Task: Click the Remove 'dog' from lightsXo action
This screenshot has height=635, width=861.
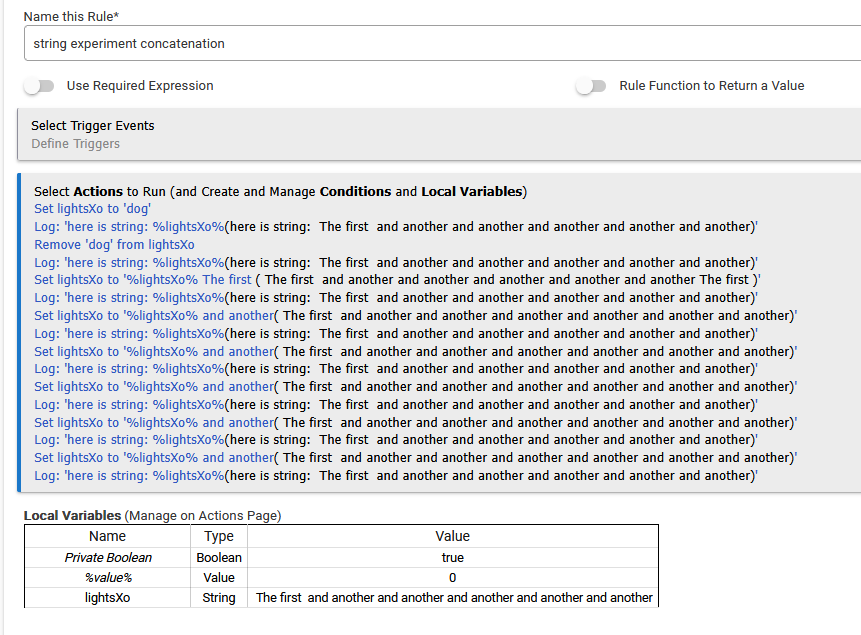Action: (x=114, y=244)
